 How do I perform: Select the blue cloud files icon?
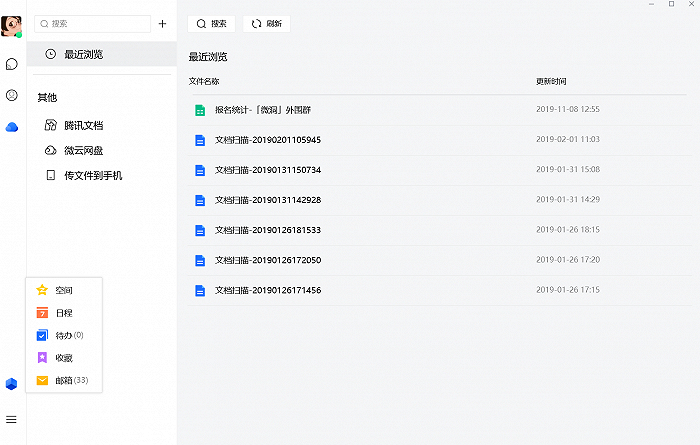(12, 127)
